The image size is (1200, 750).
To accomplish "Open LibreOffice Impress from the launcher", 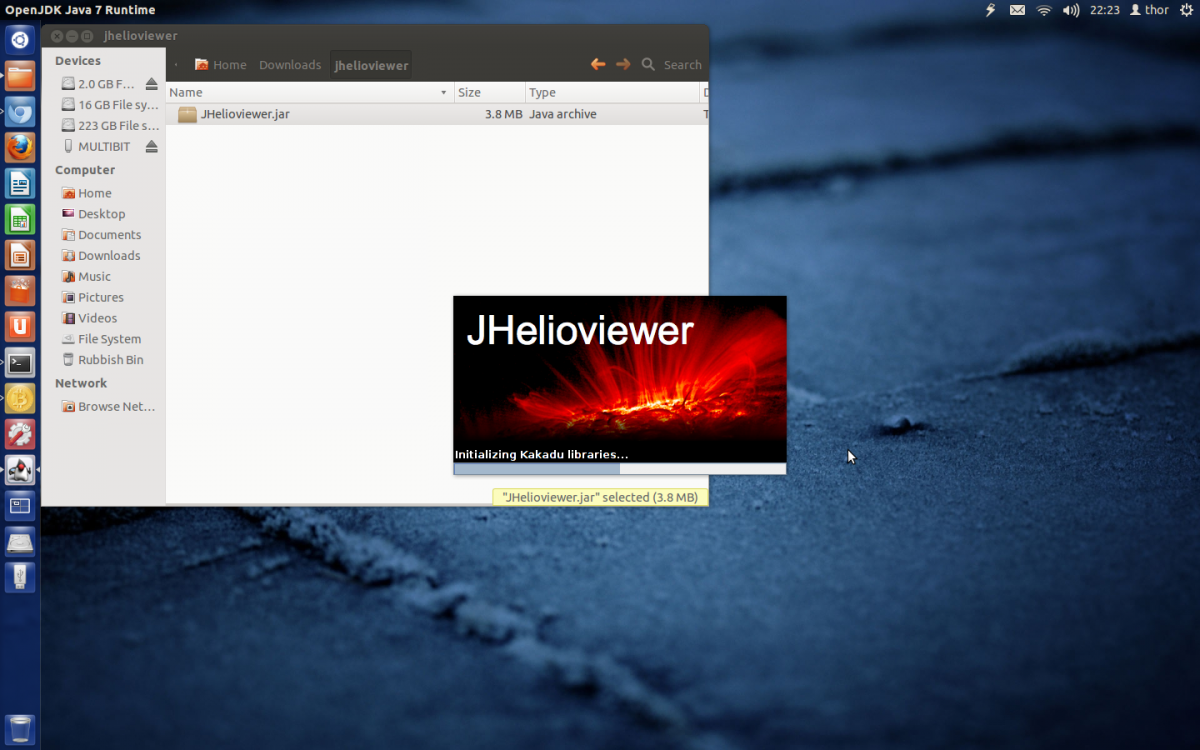I will [21, 255].
